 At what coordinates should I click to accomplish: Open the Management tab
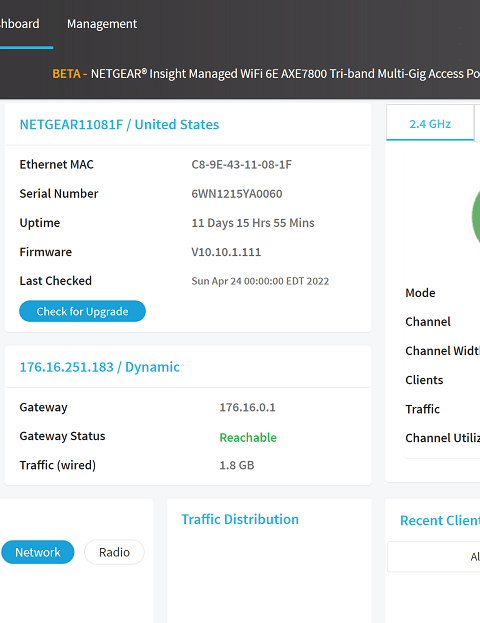pyautogui.click(x=102, y=24)
